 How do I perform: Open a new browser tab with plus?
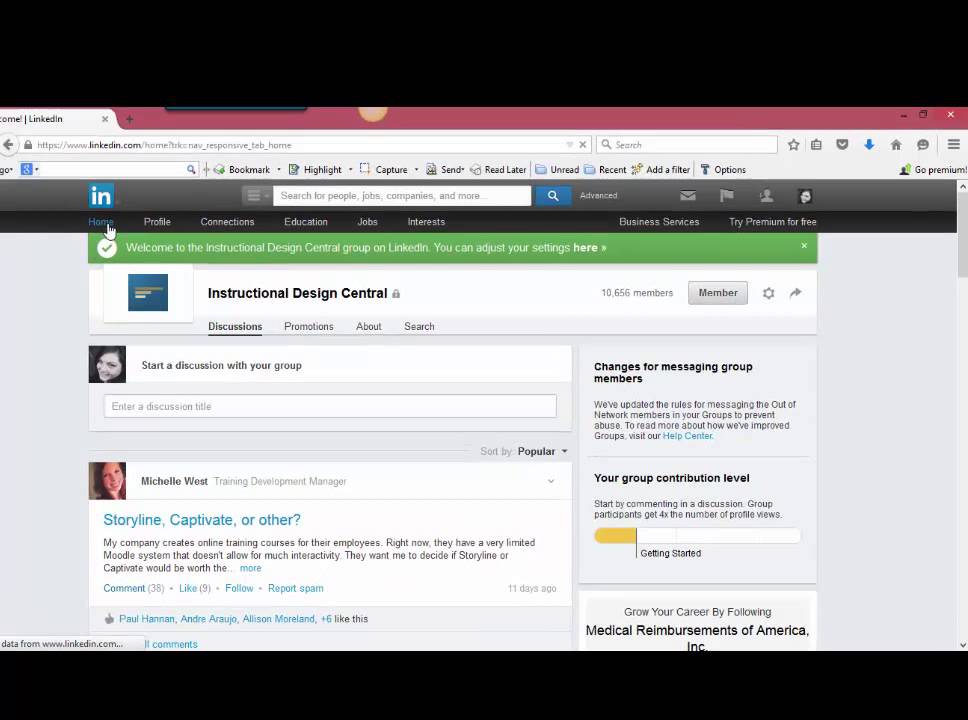(x=129, y=119)
